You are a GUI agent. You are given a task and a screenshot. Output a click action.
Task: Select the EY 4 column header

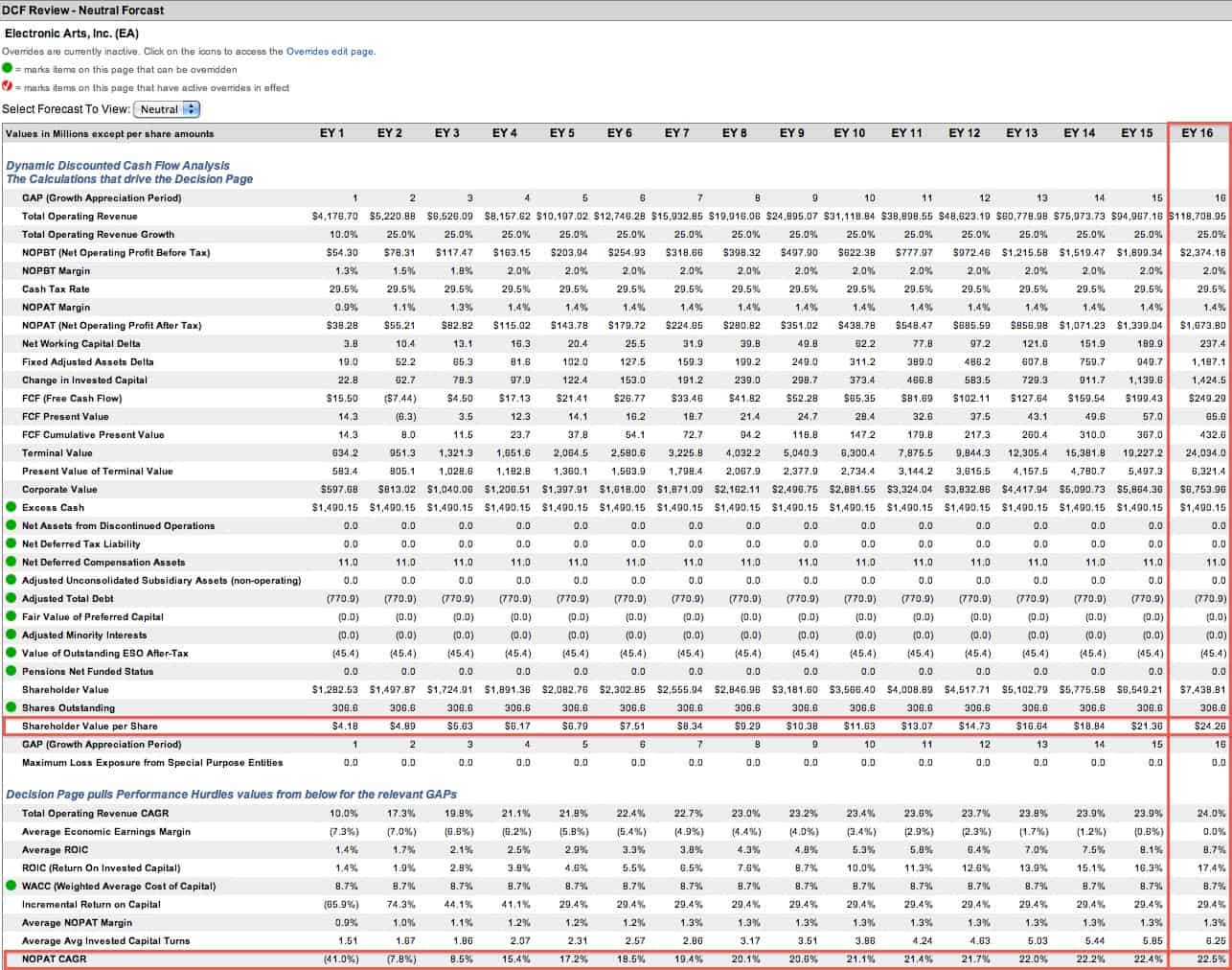[x=504, y=133]
